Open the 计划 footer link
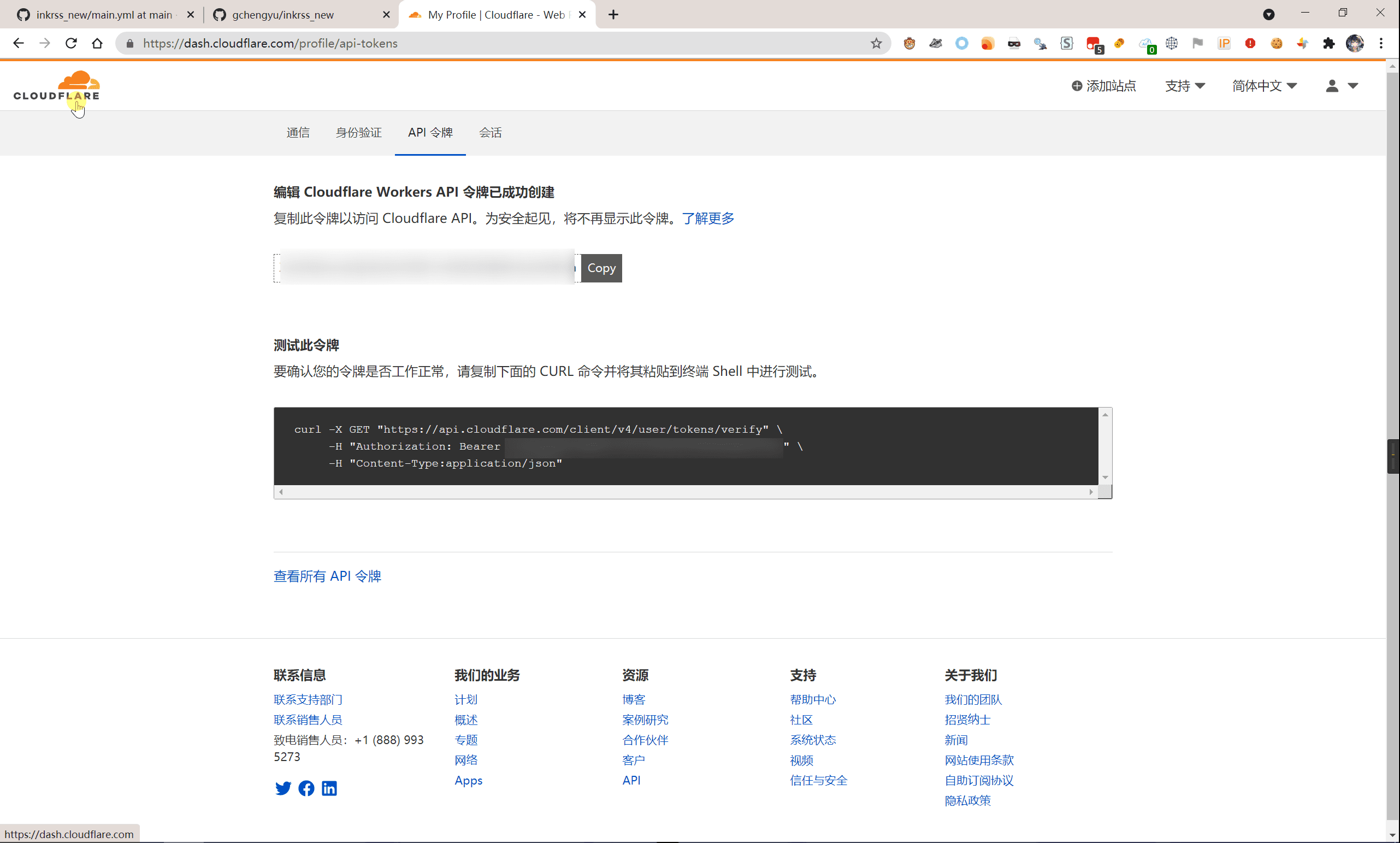The height and width of the screenshot is (843, 1400). coord(466,700)
